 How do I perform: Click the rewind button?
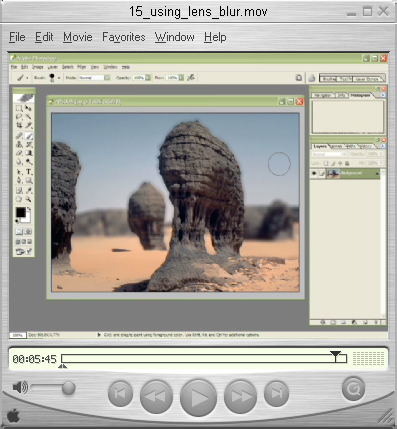156,397
